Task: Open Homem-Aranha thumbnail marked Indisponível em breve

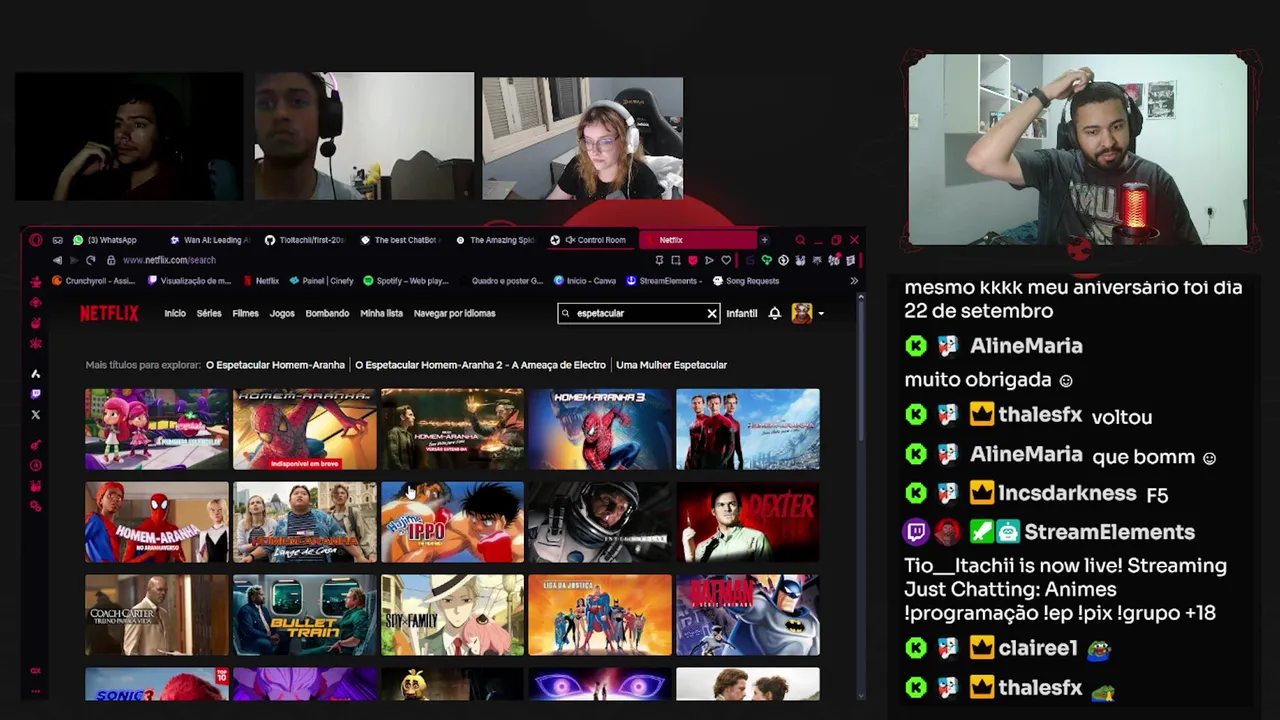Action: coord(305,429)
